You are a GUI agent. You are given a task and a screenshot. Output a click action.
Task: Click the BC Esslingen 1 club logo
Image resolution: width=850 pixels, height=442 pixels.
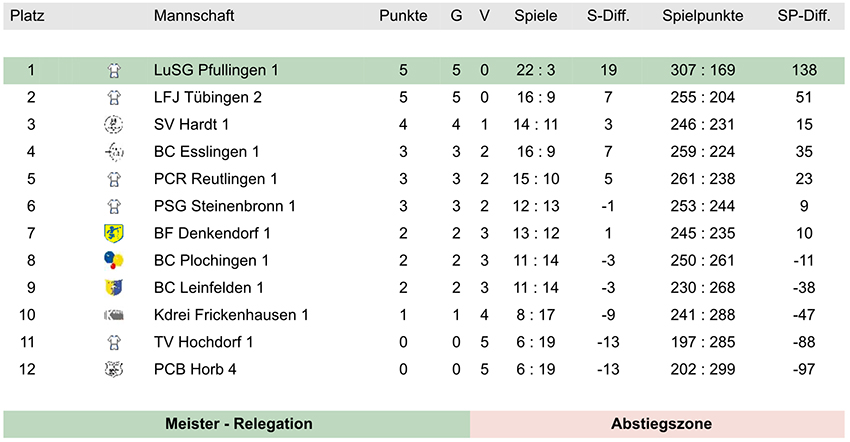[x=114, y=152]
